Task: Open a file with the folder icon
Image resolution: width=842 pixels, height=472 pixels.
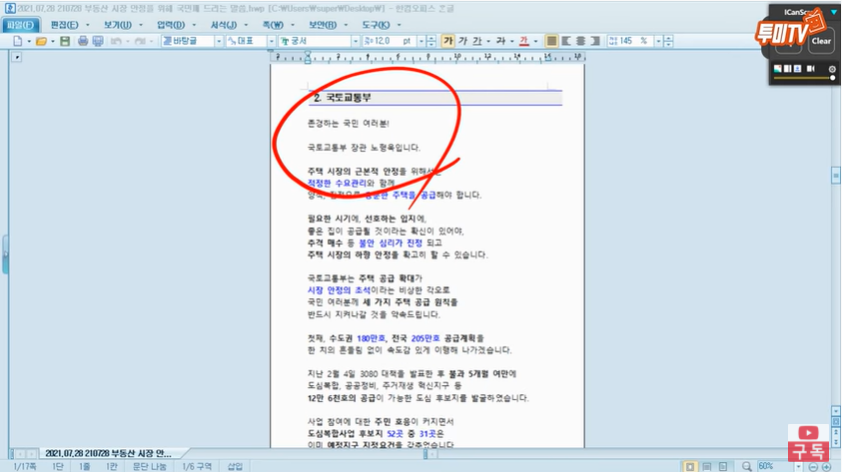Action: pos(41,41)
